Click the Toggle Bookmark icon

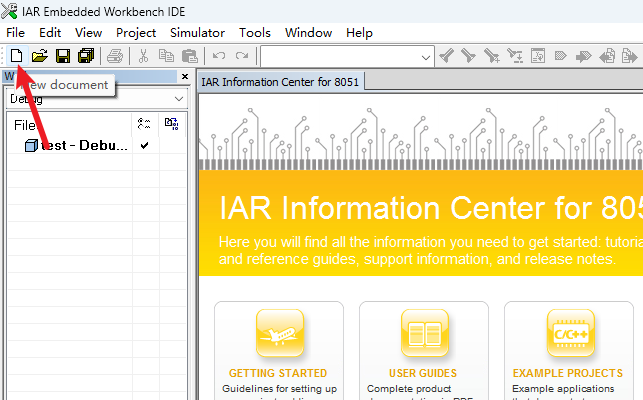click(560, 55)
